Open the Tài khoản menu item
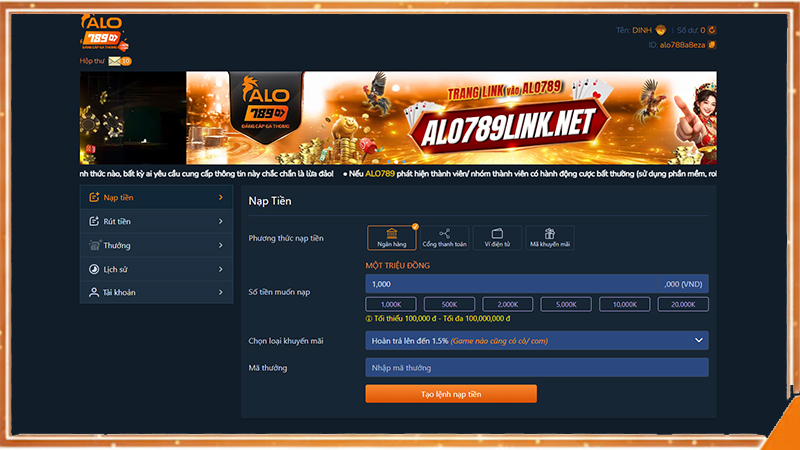Image resolution: width=800 pixels, height=450 pixels. (155, 292)
